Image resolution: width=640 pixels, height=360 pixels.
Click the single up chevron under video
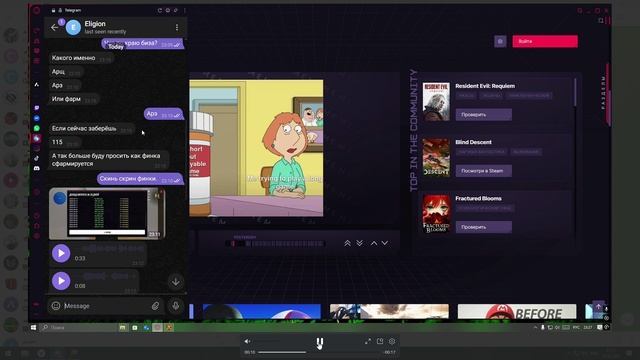tap(374, 243)
